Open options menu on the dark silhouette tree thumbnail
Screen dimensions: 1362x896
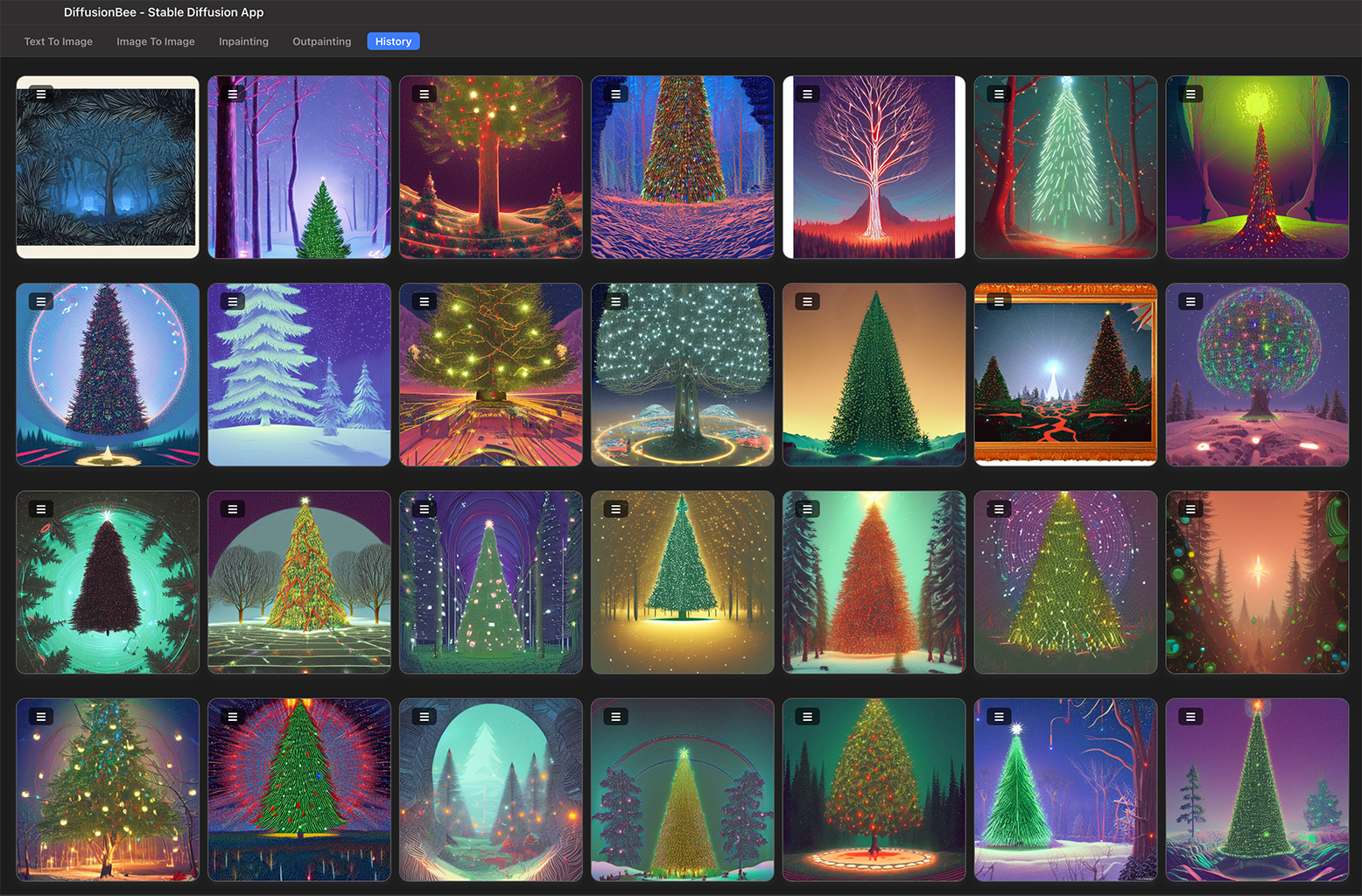click(39, 508)
